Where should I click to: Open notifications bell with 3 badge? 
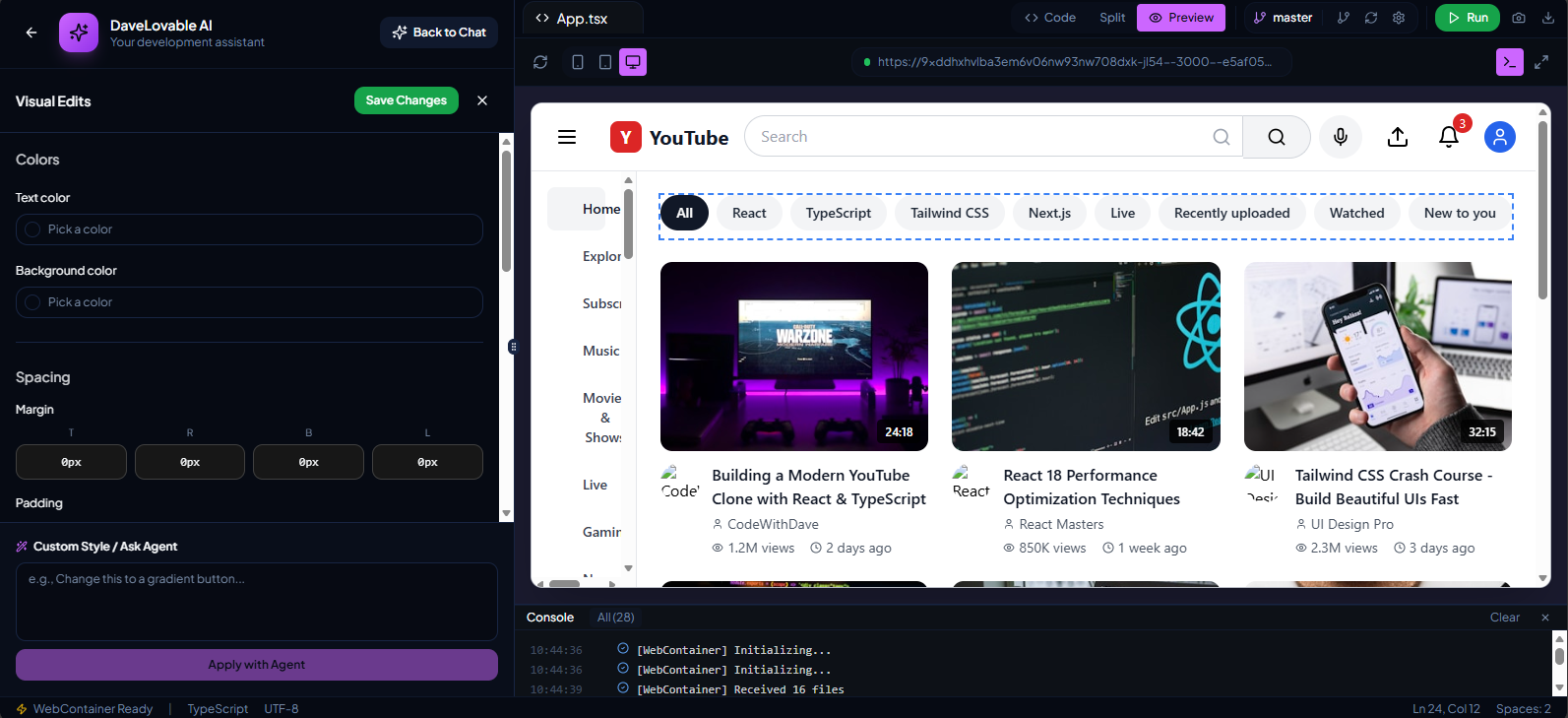pos(1449,137)
